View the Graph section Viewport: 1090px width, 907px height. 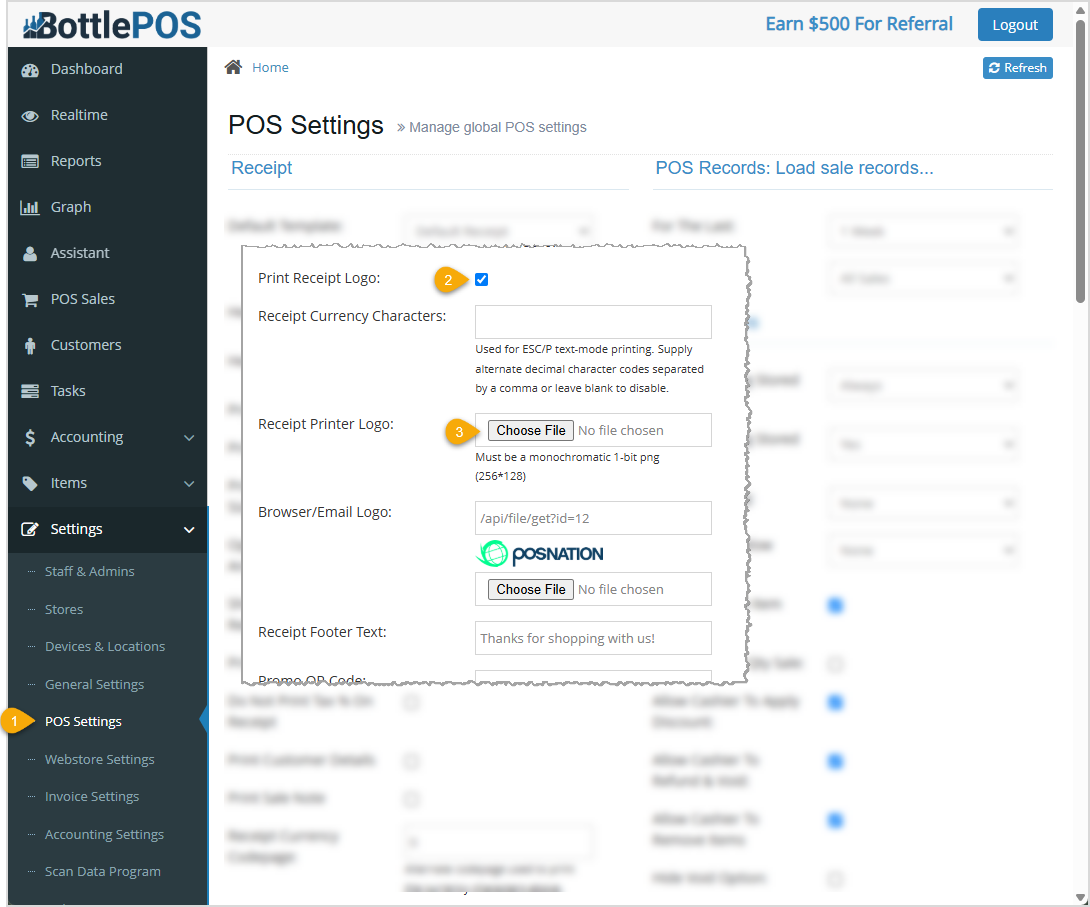click(67, 207)
